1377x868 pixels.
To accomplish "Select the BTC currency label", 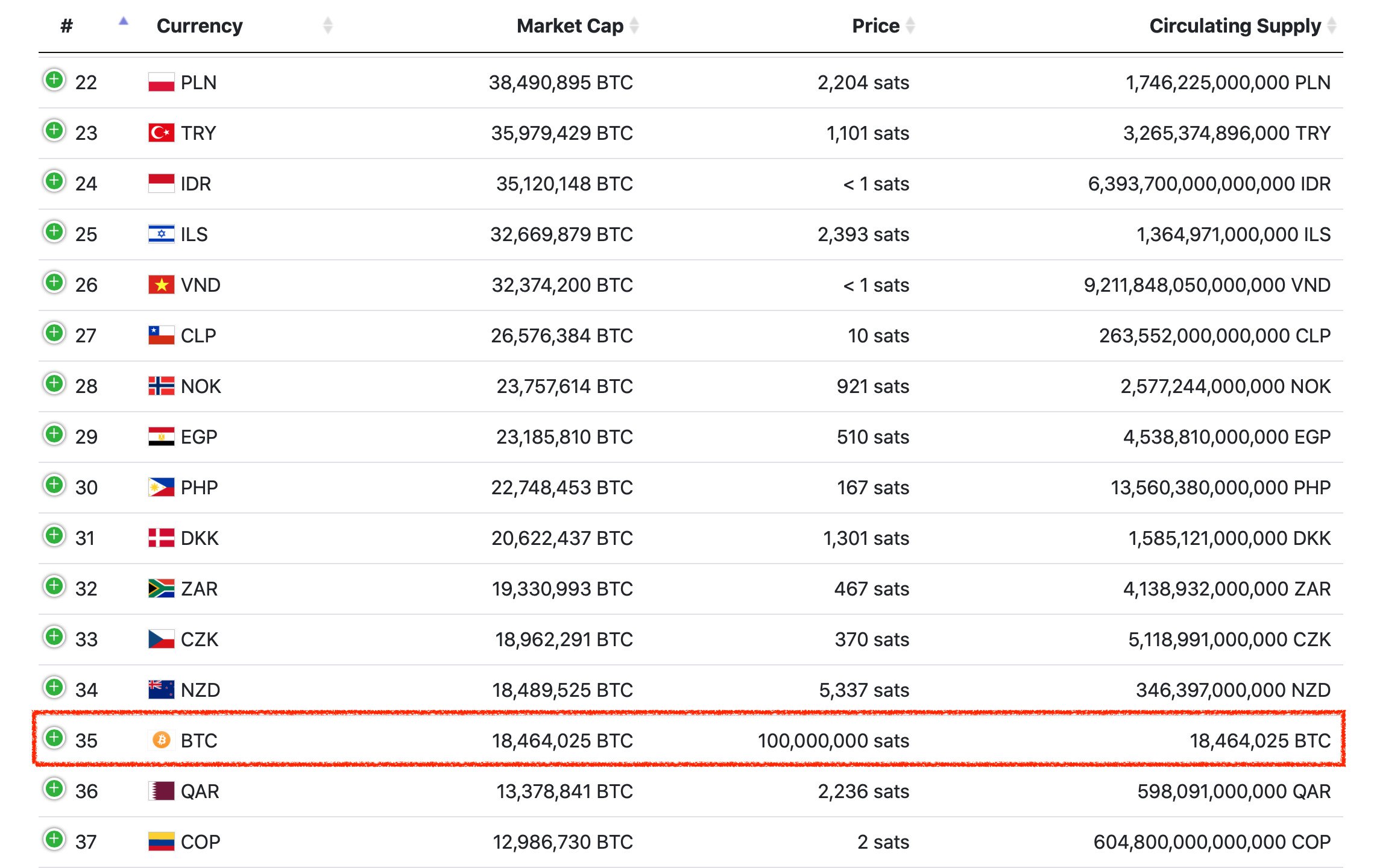I will point(199,741).
